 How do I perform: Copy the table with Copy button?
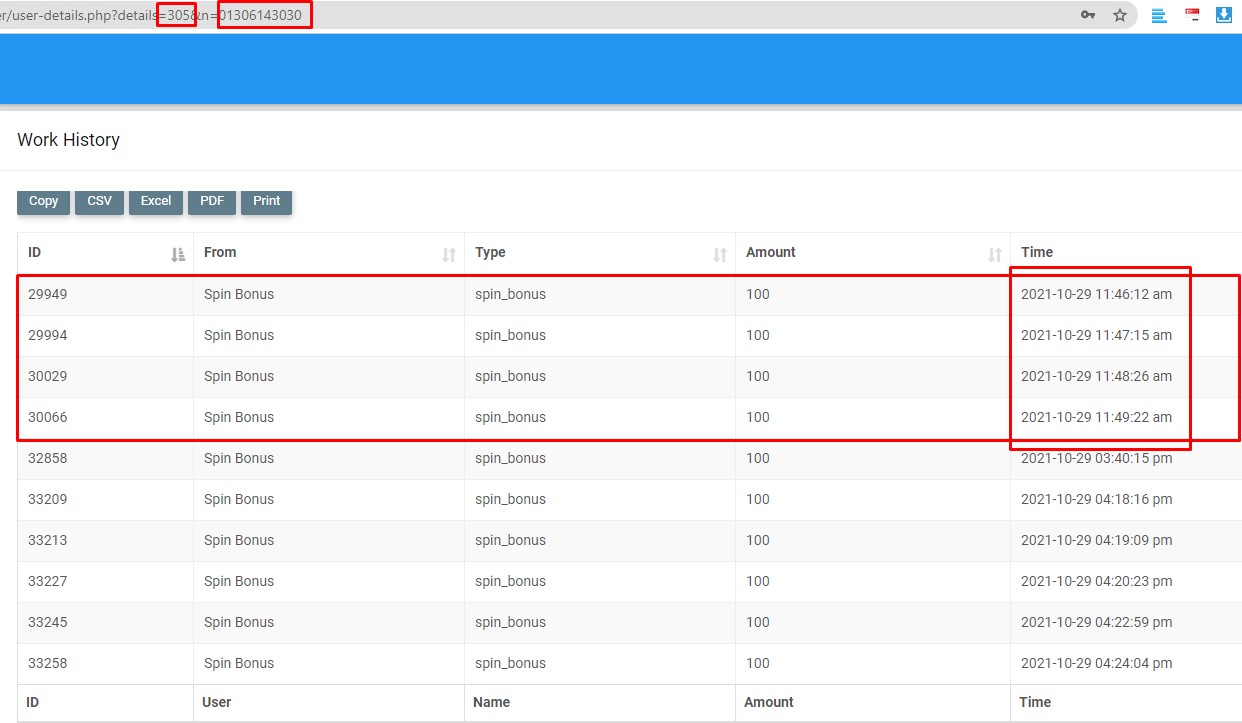click(x=43, y=202)
